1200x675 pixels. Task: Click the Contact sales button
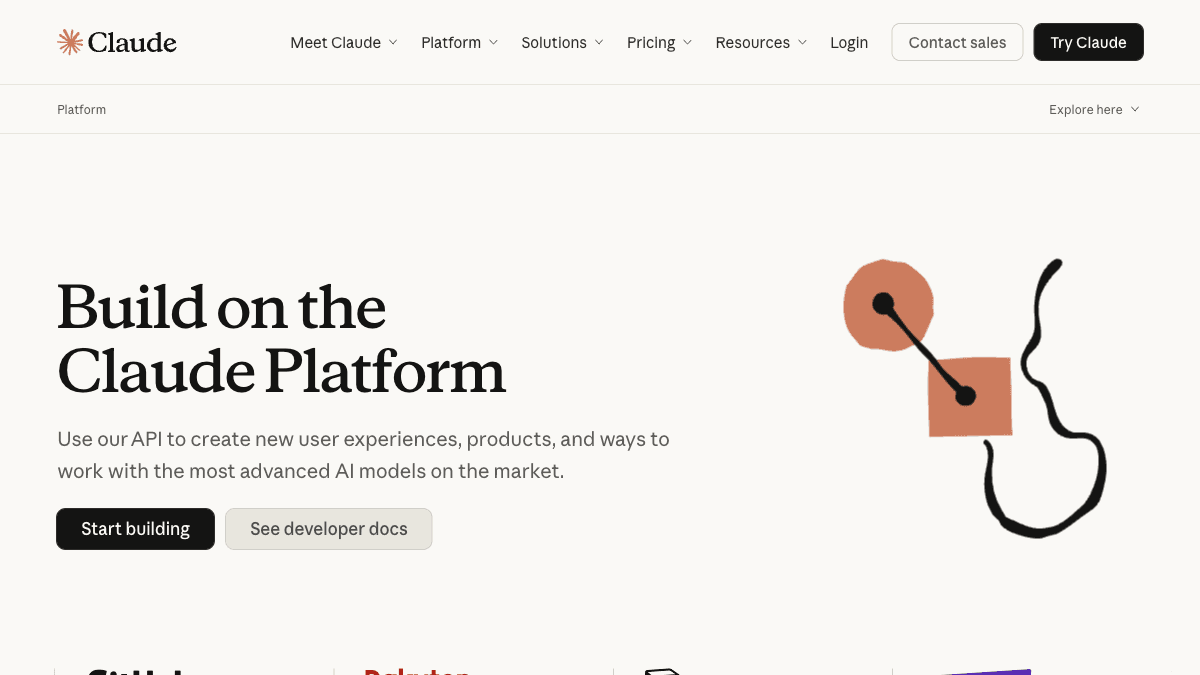(x=957, y=42)
